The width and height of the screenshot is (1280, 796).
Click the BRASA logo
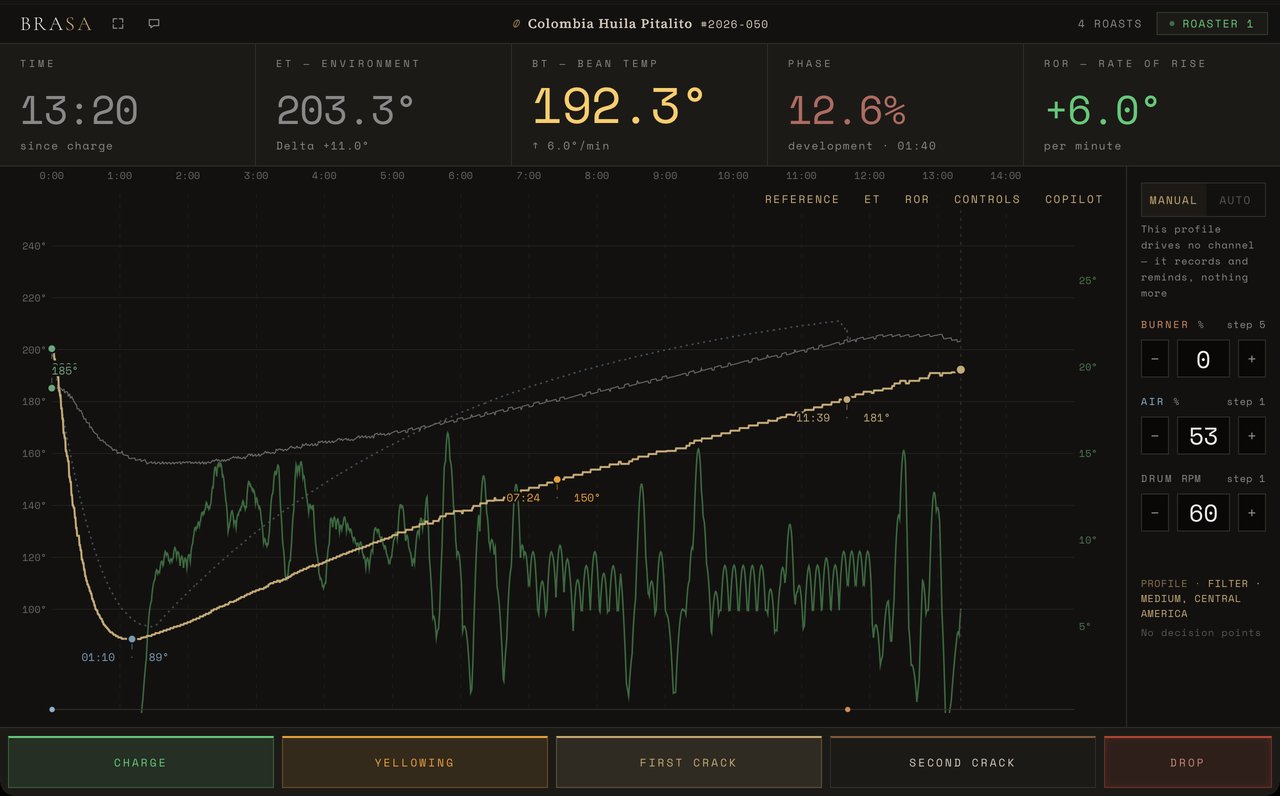56,24
